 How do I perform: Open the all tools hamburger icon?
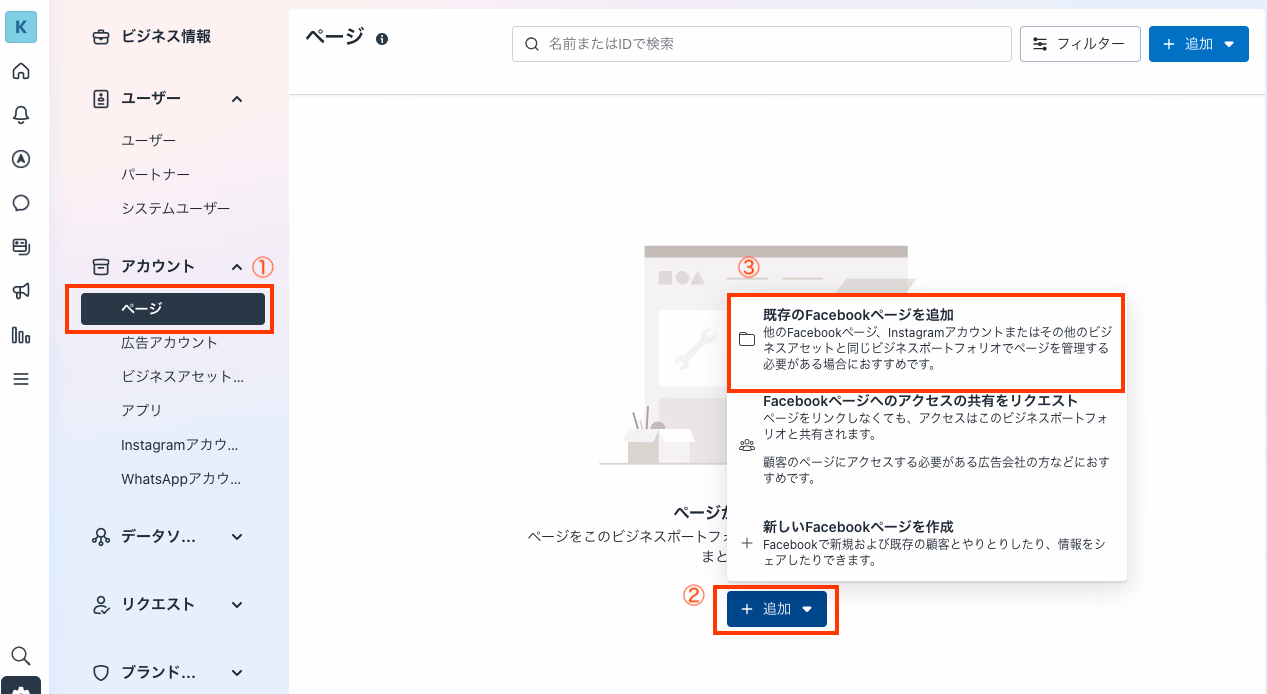pyautogui.click(x=21, y=379)
